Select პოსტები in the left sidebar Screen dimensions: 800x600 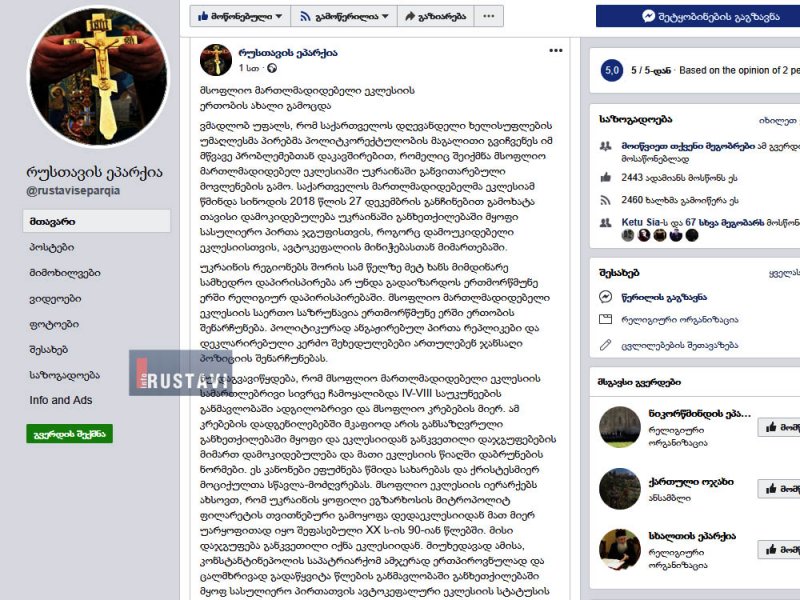click(52, 247)
